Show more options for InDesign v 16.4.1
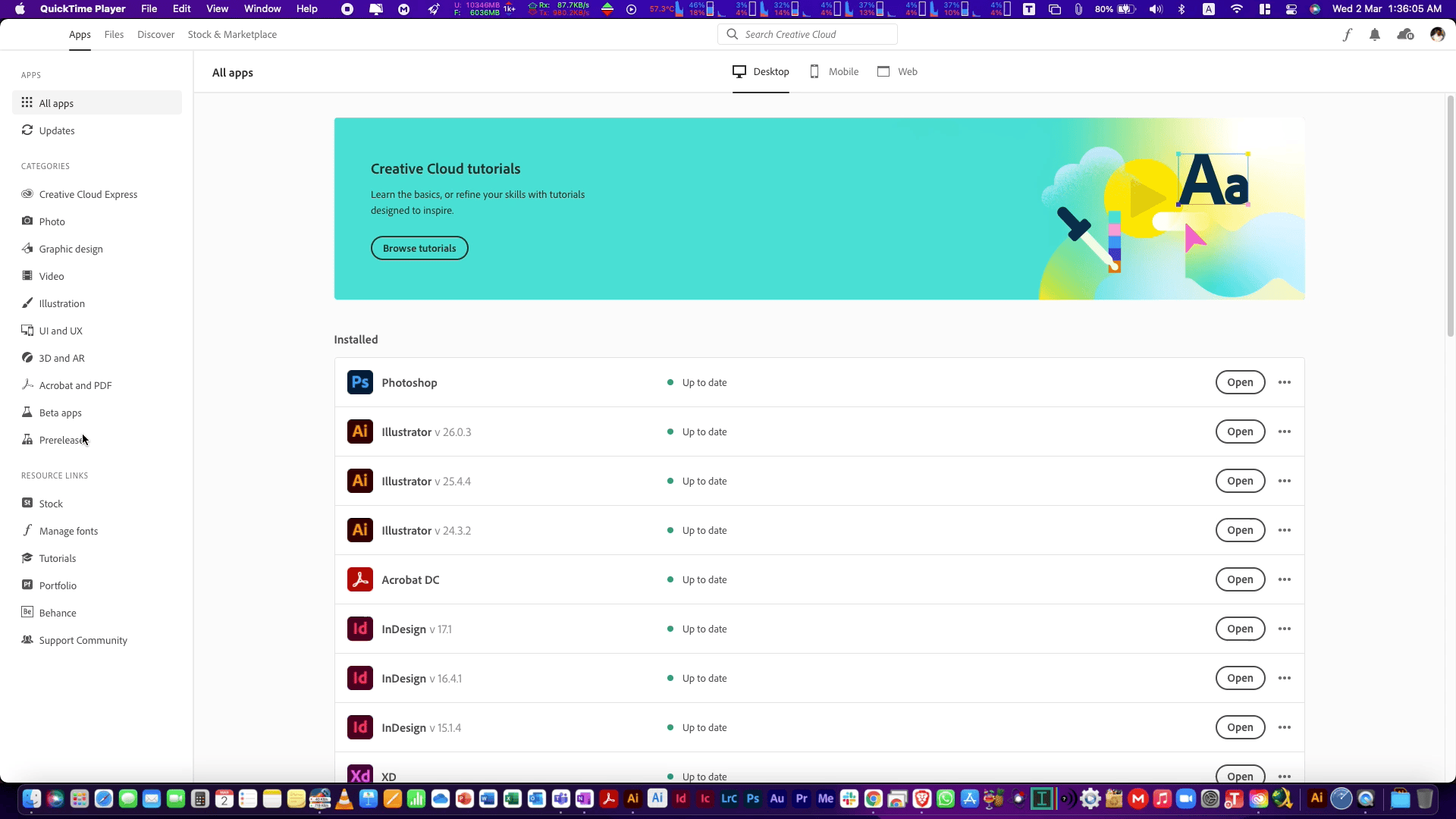 point(1284,678)
